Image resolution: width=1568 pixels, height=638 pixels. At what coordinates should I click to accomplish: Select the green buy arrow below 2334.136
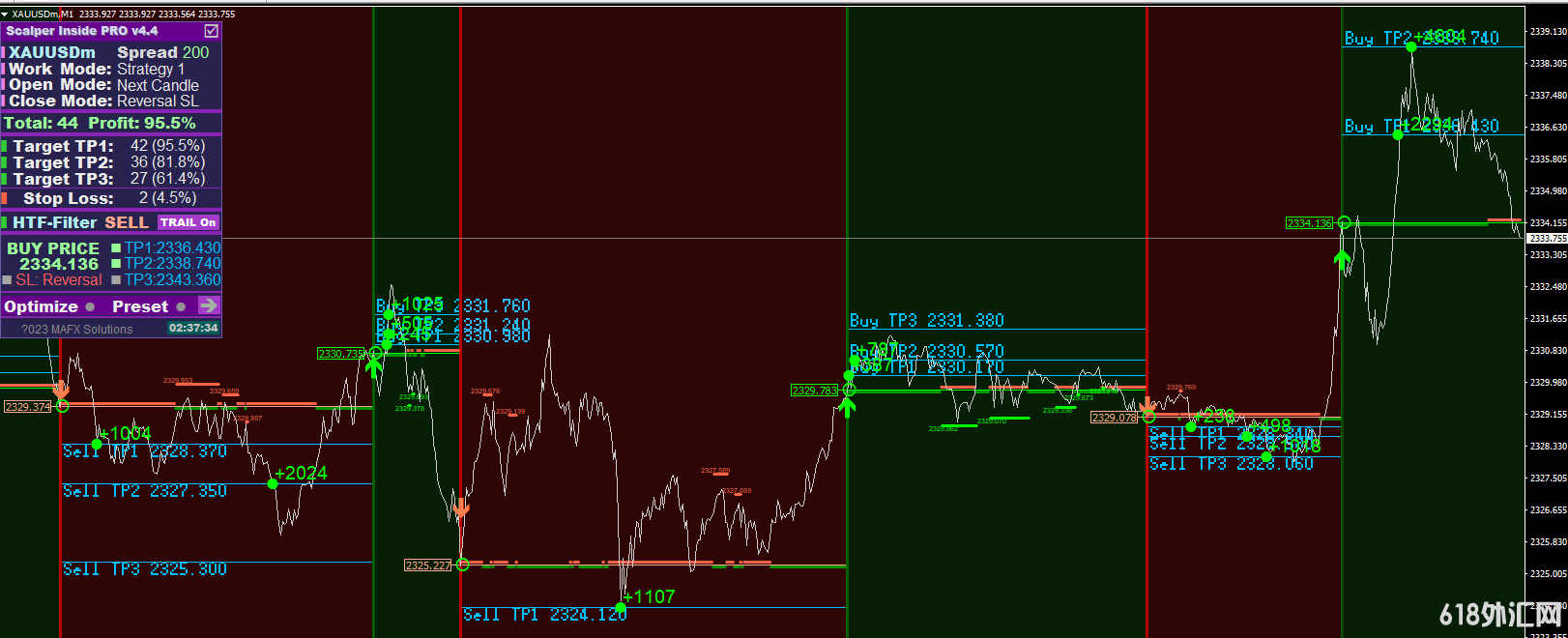(x=1342, y=259)
